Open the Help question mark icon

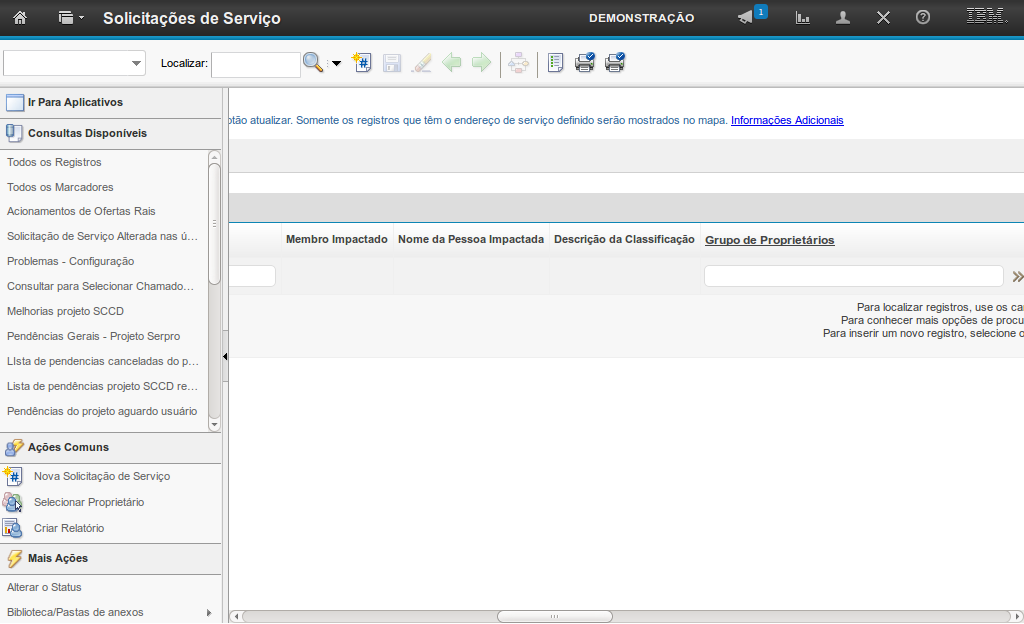tap(923, 18)
